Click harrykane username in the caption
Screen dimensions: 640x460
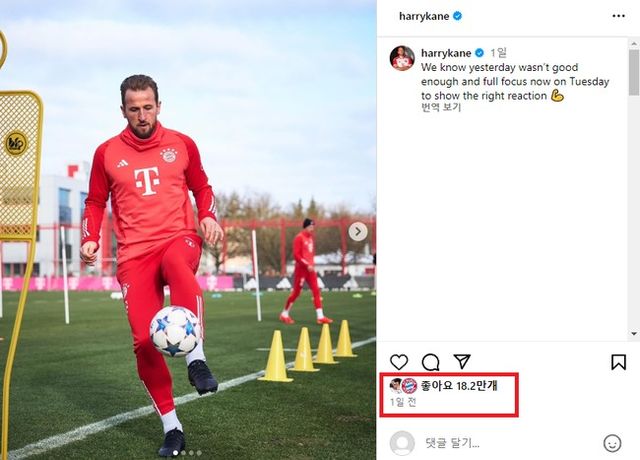pos(446,53)
